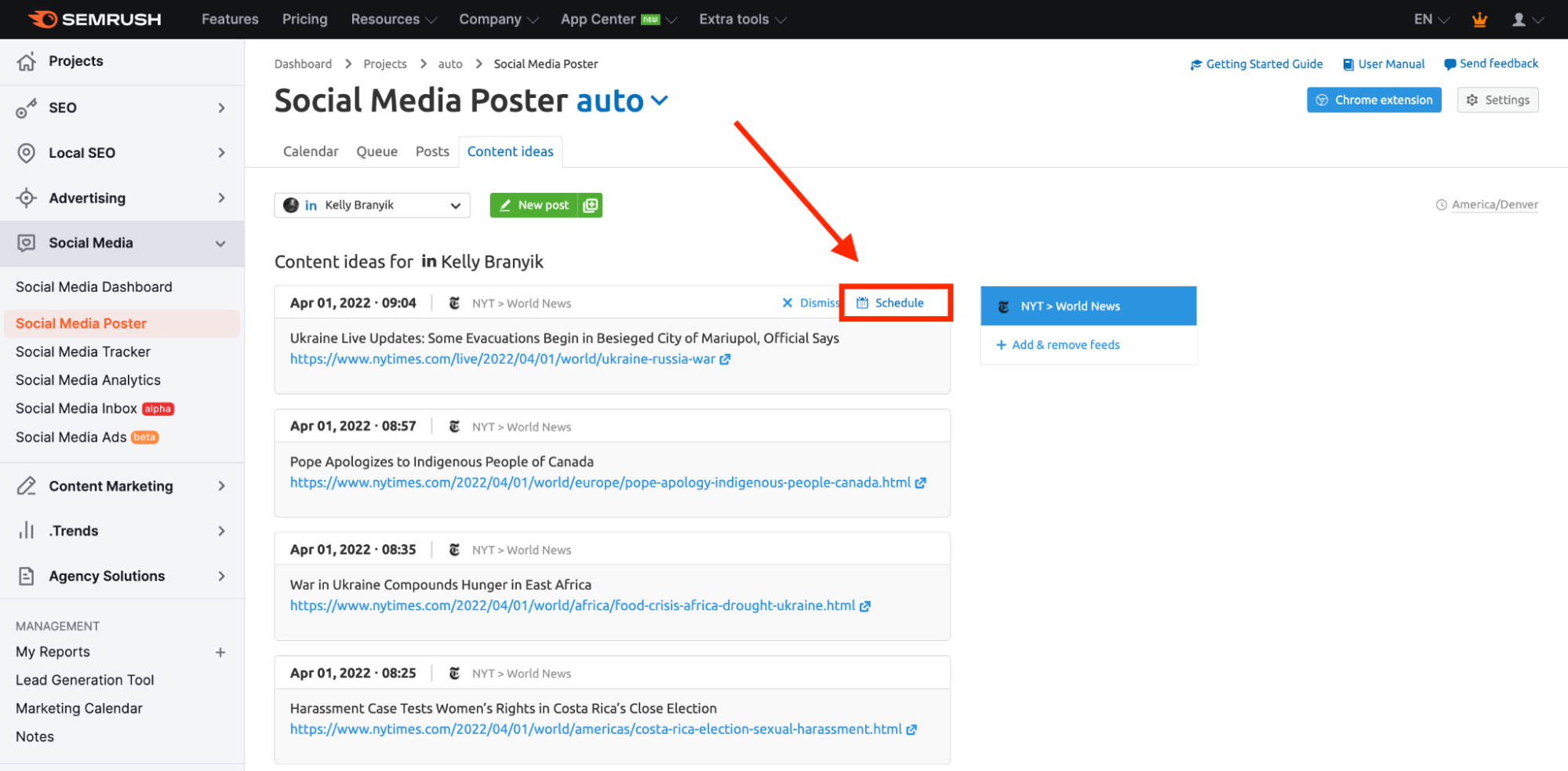Click the Chrome extension button
This screenshot has height=771, width=1568.
pos(1374,100)
